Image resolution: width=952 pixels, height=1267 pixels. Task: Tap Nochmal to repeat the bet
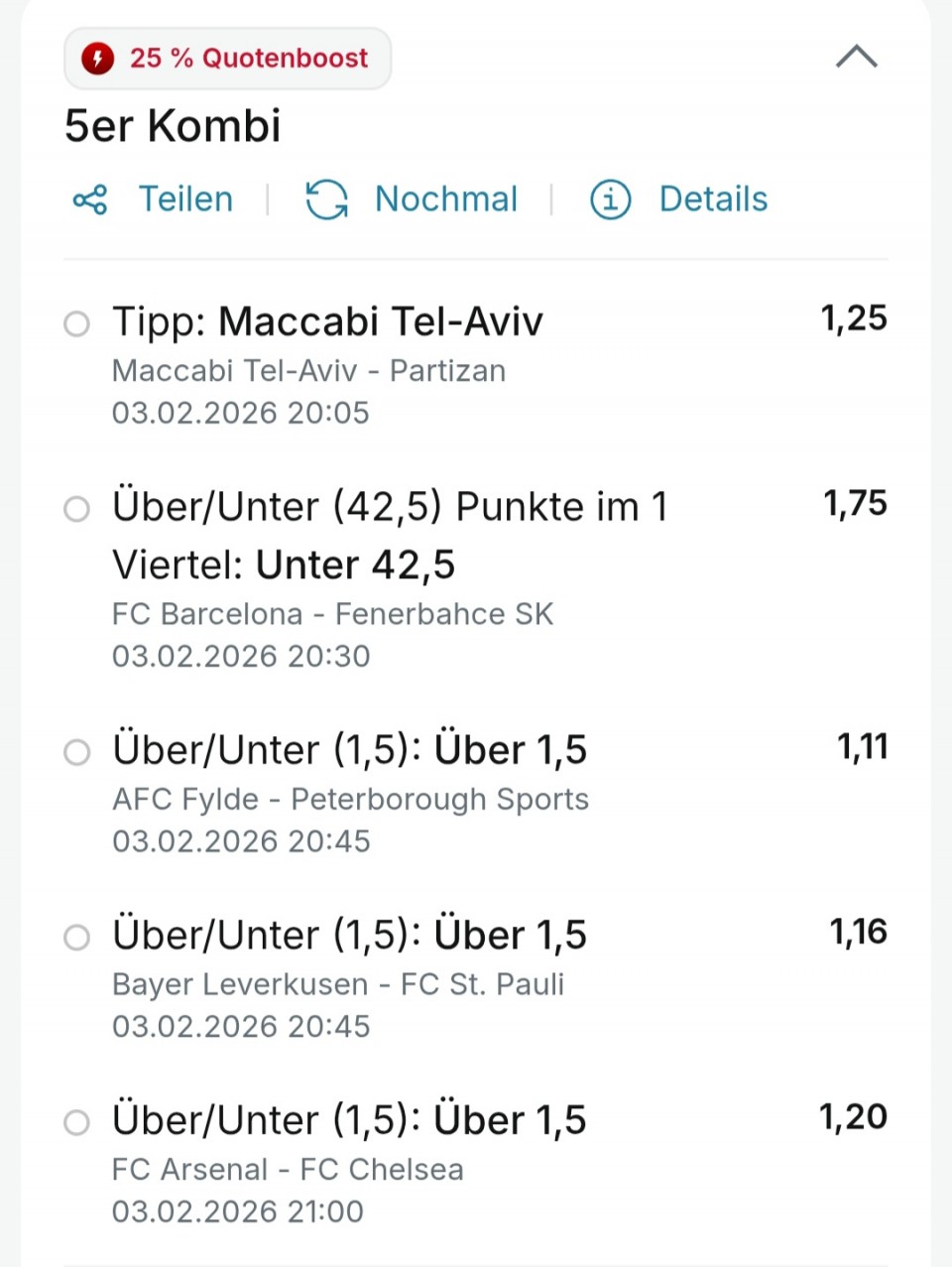coord(445,199)
